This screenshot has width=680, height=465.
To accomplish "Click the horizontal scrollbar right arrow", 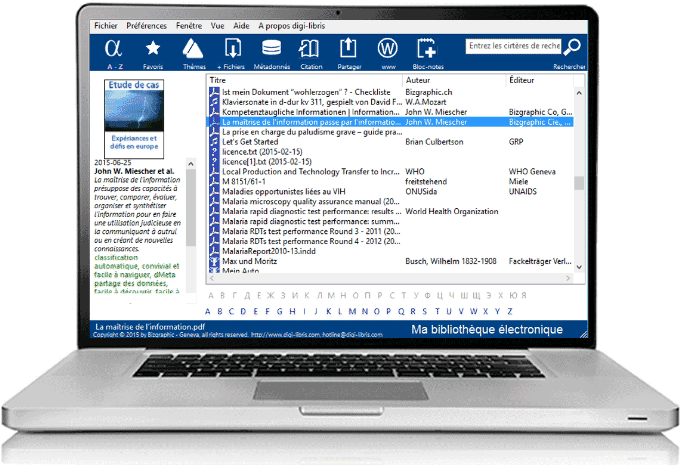I will point(568,278).
